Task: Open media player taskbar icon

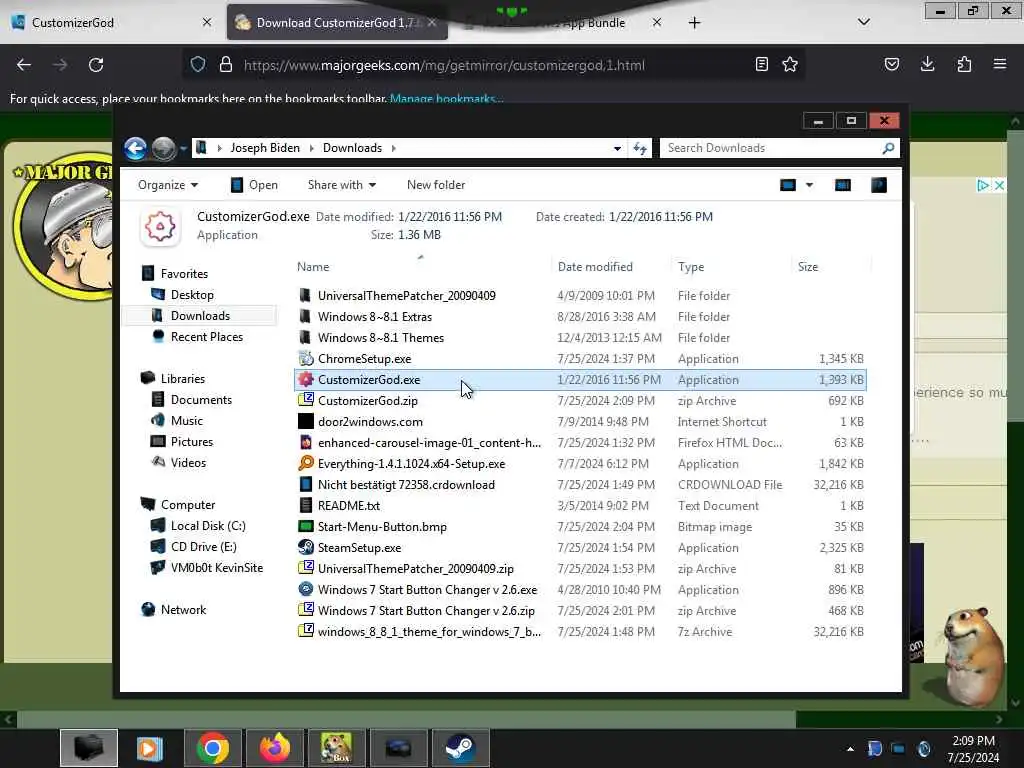Action: tap(150, 748)
